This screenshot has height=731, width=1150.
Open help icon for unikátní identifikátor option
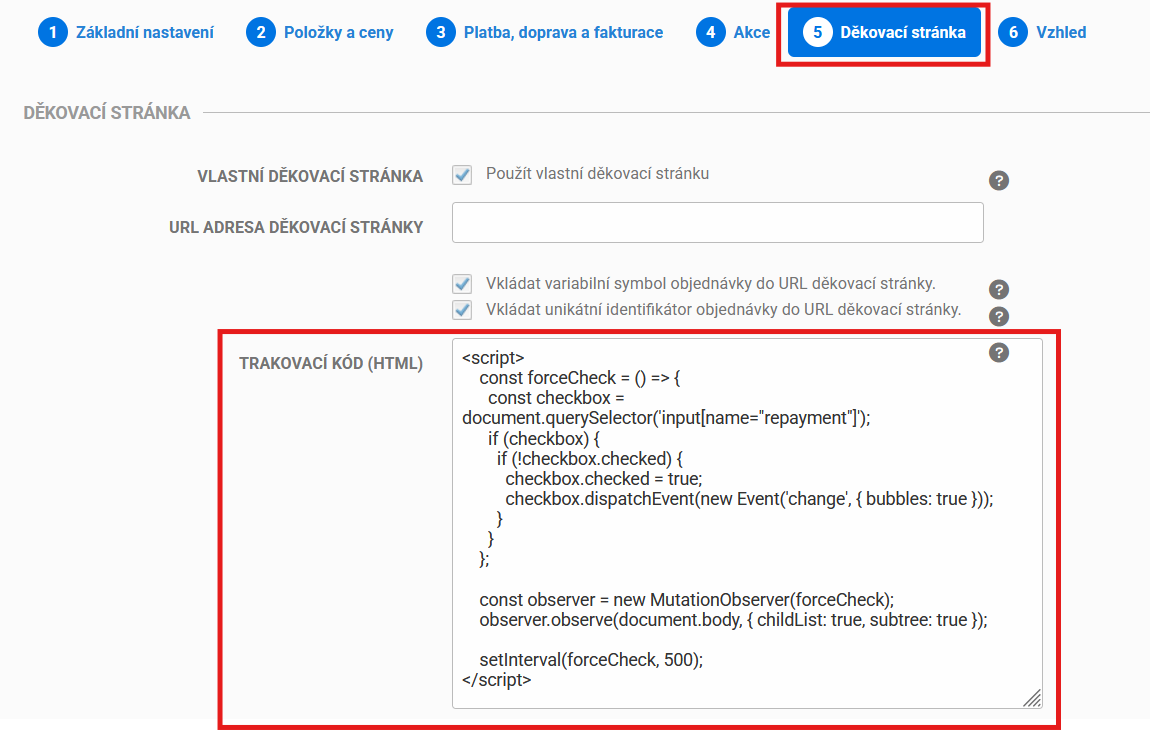pos(998,316)
